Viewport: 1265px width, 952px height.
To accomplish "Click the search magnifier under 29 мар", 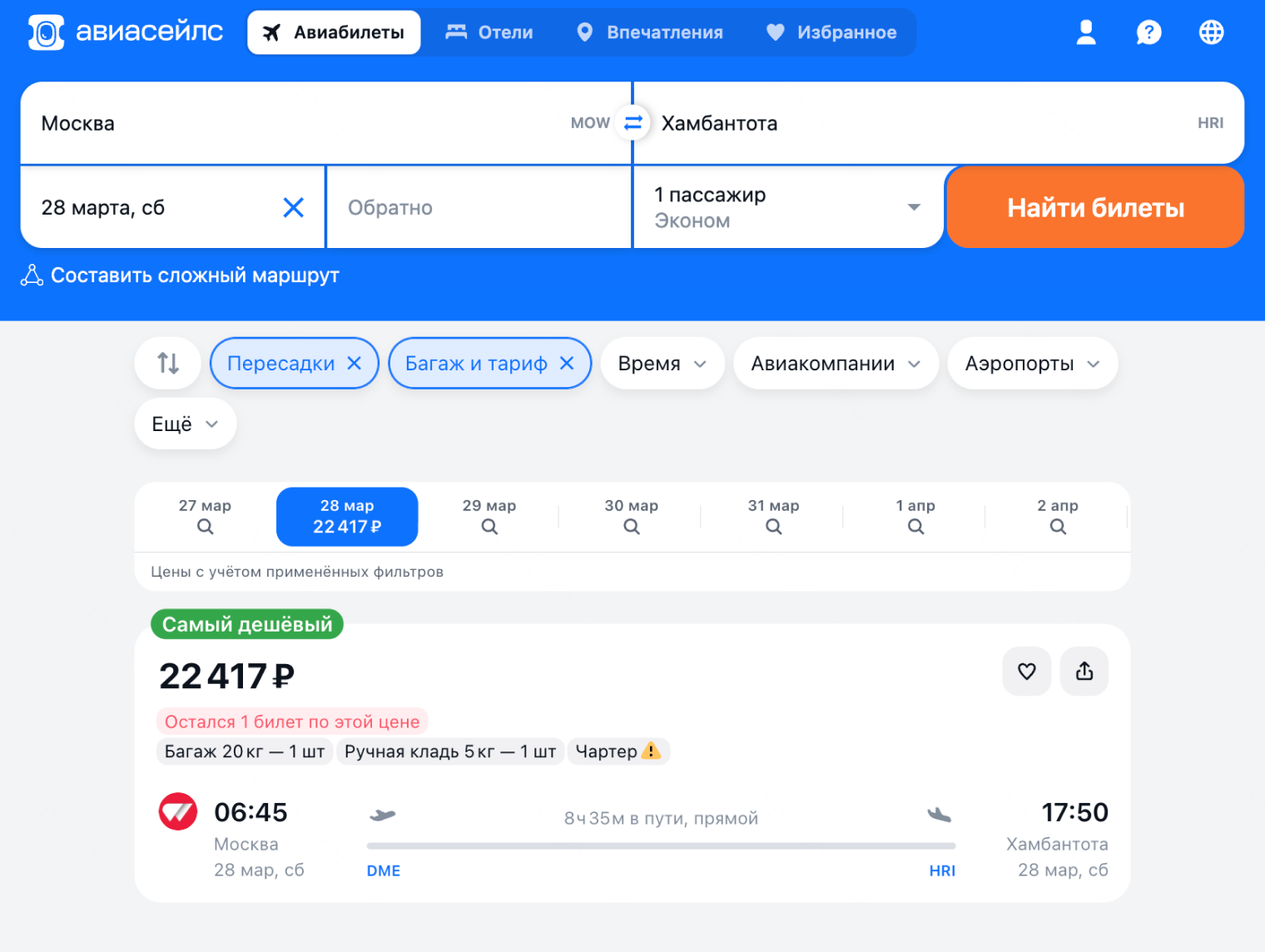I will 489,526.
